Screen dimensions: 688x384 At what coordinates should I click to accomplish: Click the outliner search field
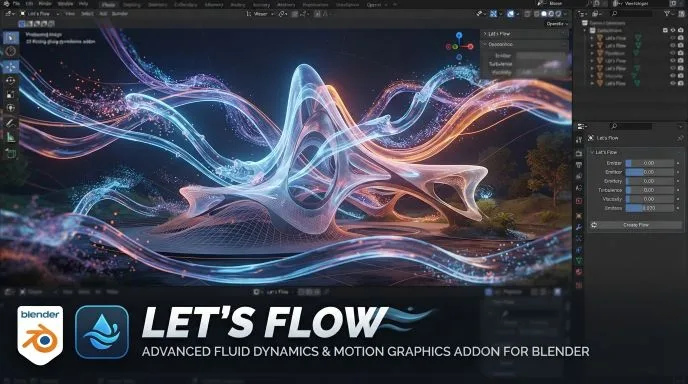(x=632, y=14)
